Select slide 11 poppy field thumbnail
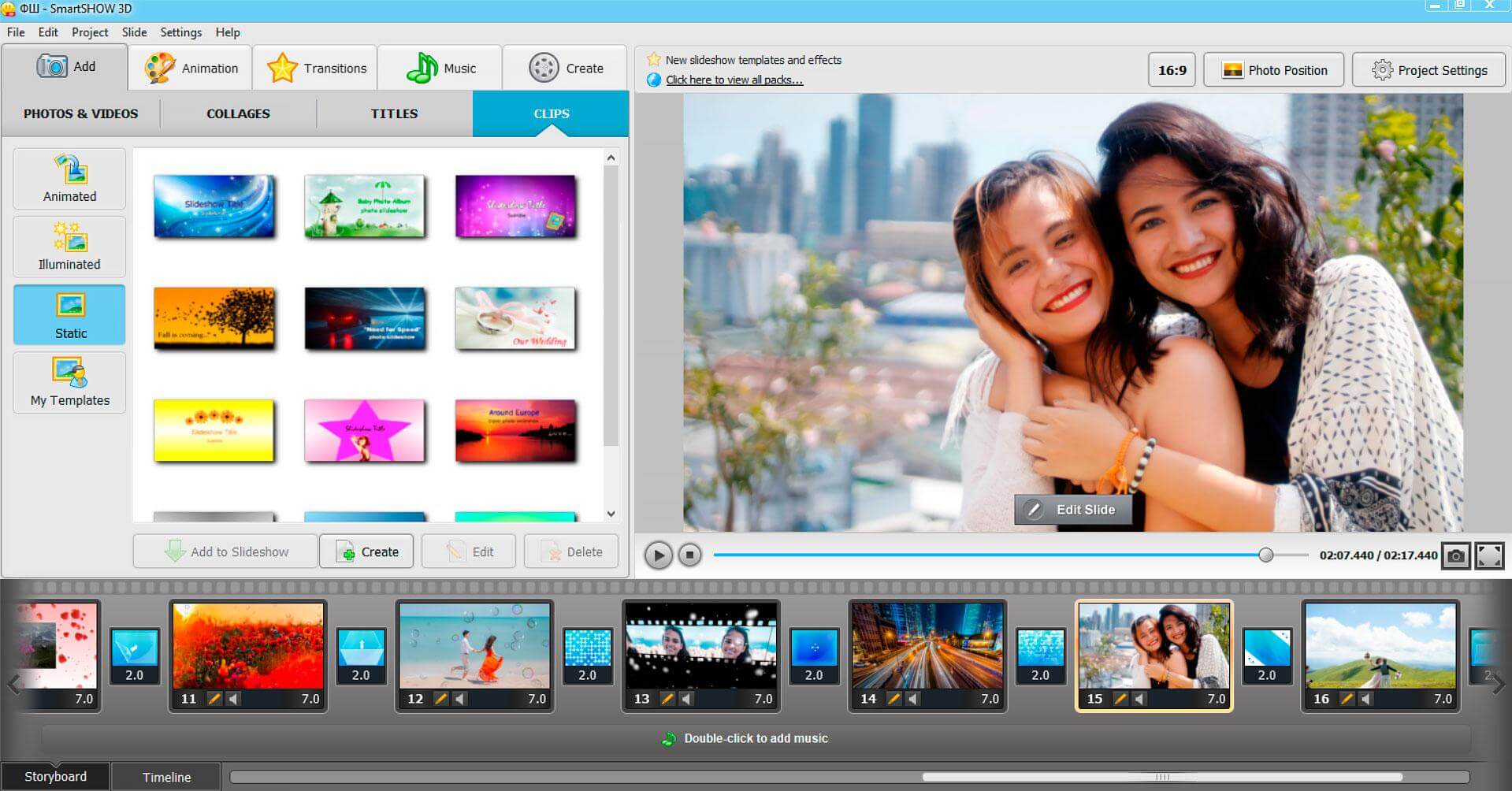 248,646
